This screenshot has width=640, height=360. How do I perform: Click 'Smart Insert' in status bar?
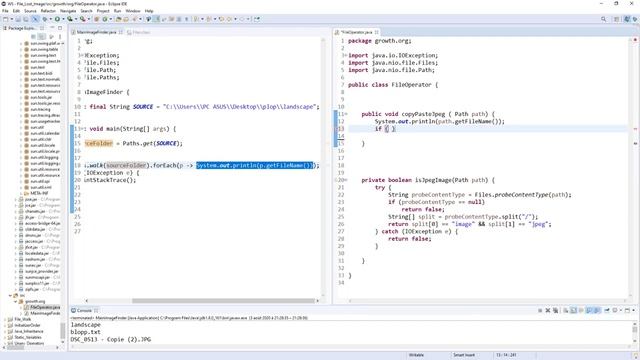(464, 355)
